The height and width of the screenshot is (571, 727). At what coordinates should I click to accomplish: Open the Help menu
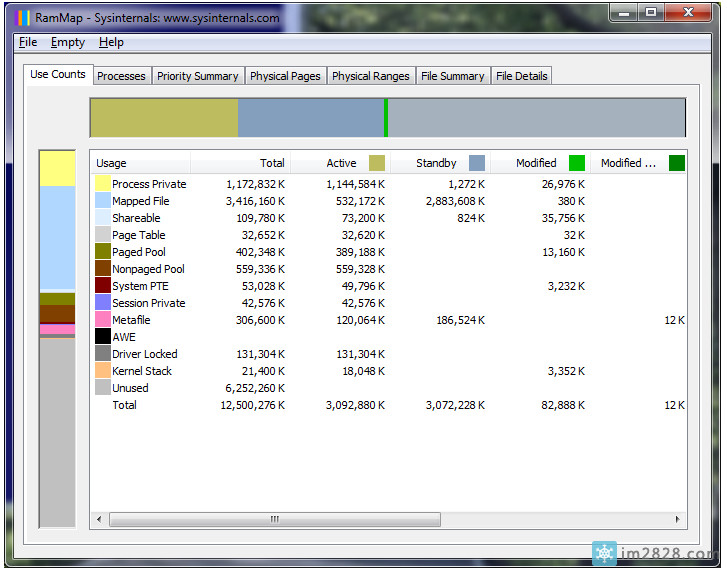click(x=111, y=42)
